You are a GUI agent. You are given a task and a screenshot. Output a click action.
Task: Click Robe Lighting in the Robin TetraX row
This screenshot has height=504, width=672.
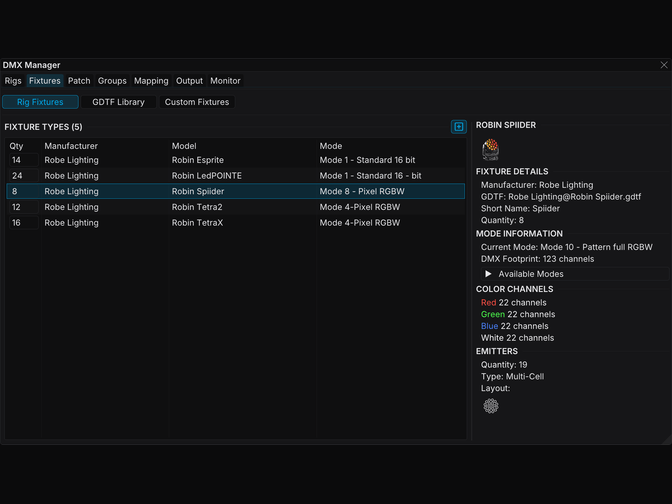[x=71, y=223]
